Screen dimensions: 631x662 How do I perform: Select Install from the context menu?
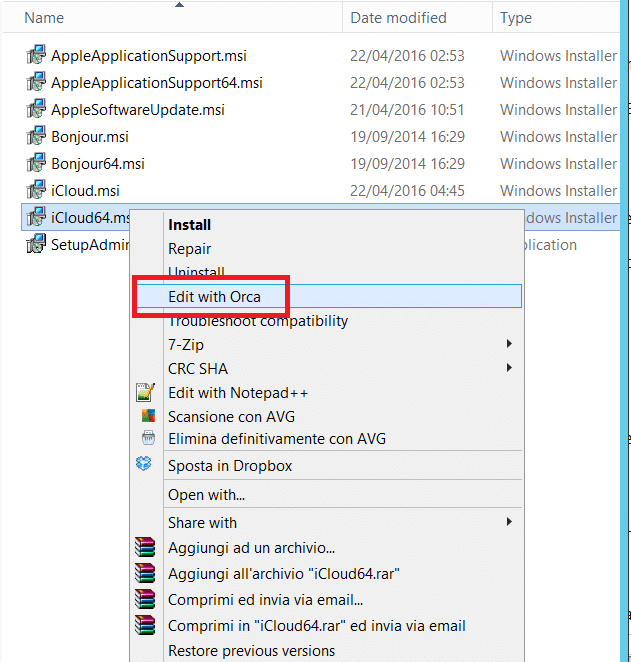189,225
